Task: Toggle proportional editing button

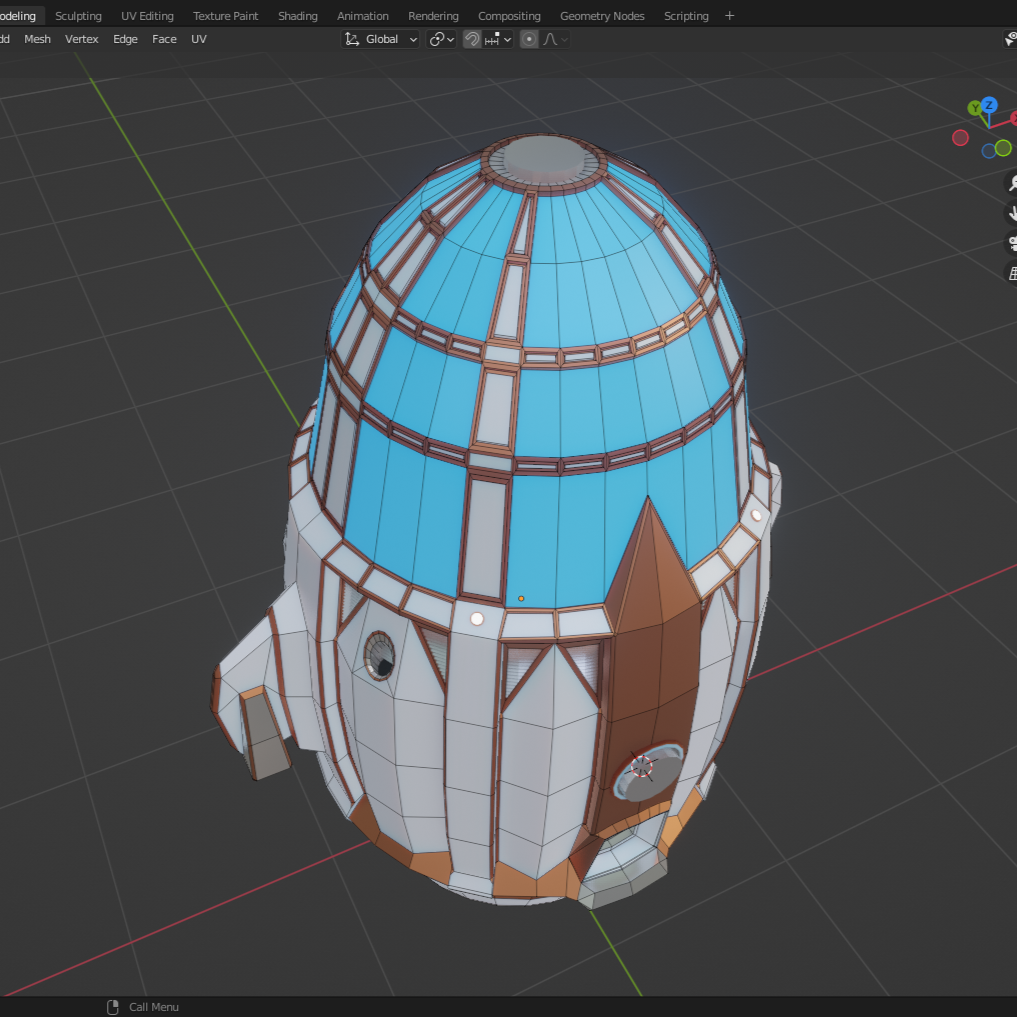Action: coord(529,39)
